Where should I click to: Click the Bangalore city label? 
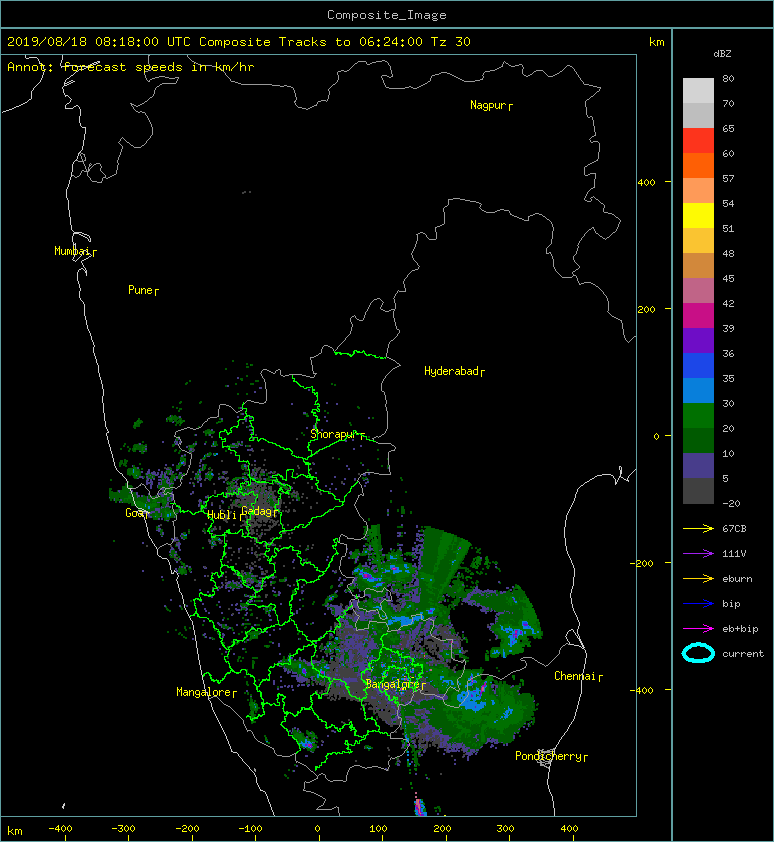coord(392,684)
